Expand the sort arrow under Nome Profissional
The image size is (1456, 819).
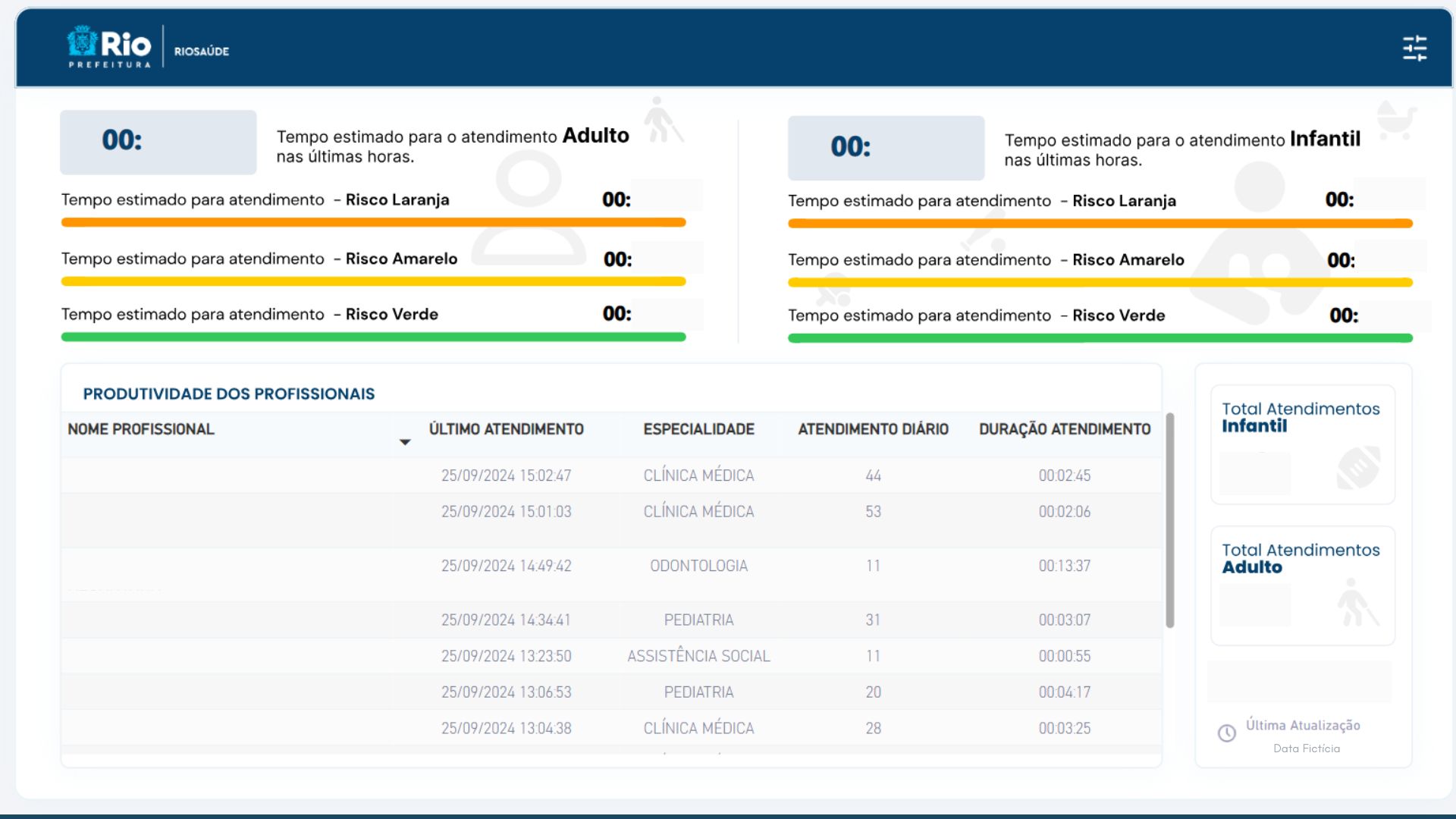point(405,442)
